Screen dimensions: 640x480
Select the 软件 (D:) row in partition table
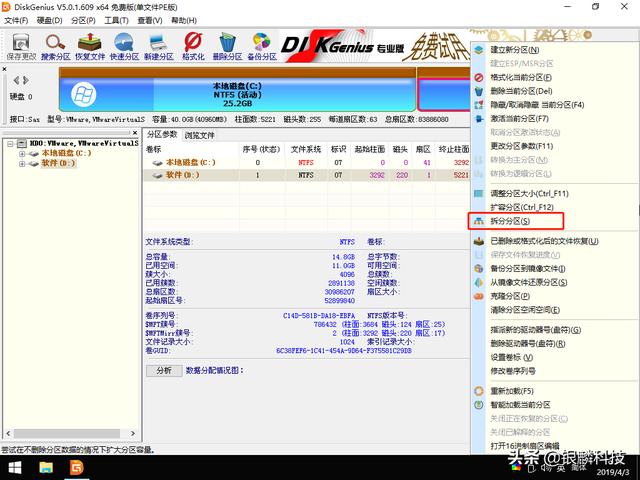point(307,175)
